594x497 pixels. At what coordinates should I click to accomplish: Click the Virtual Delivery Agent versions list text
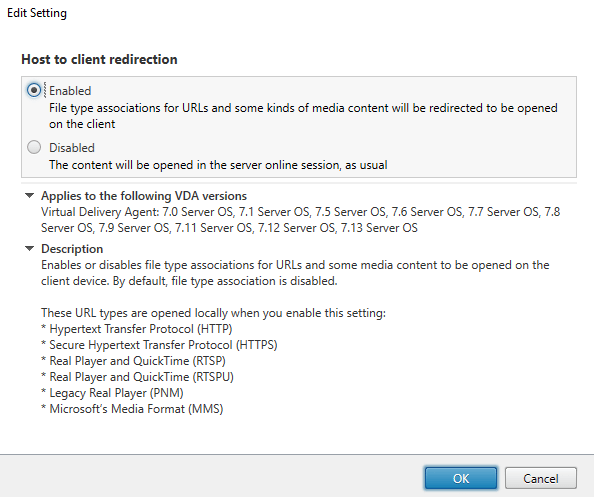pos(300,220)
